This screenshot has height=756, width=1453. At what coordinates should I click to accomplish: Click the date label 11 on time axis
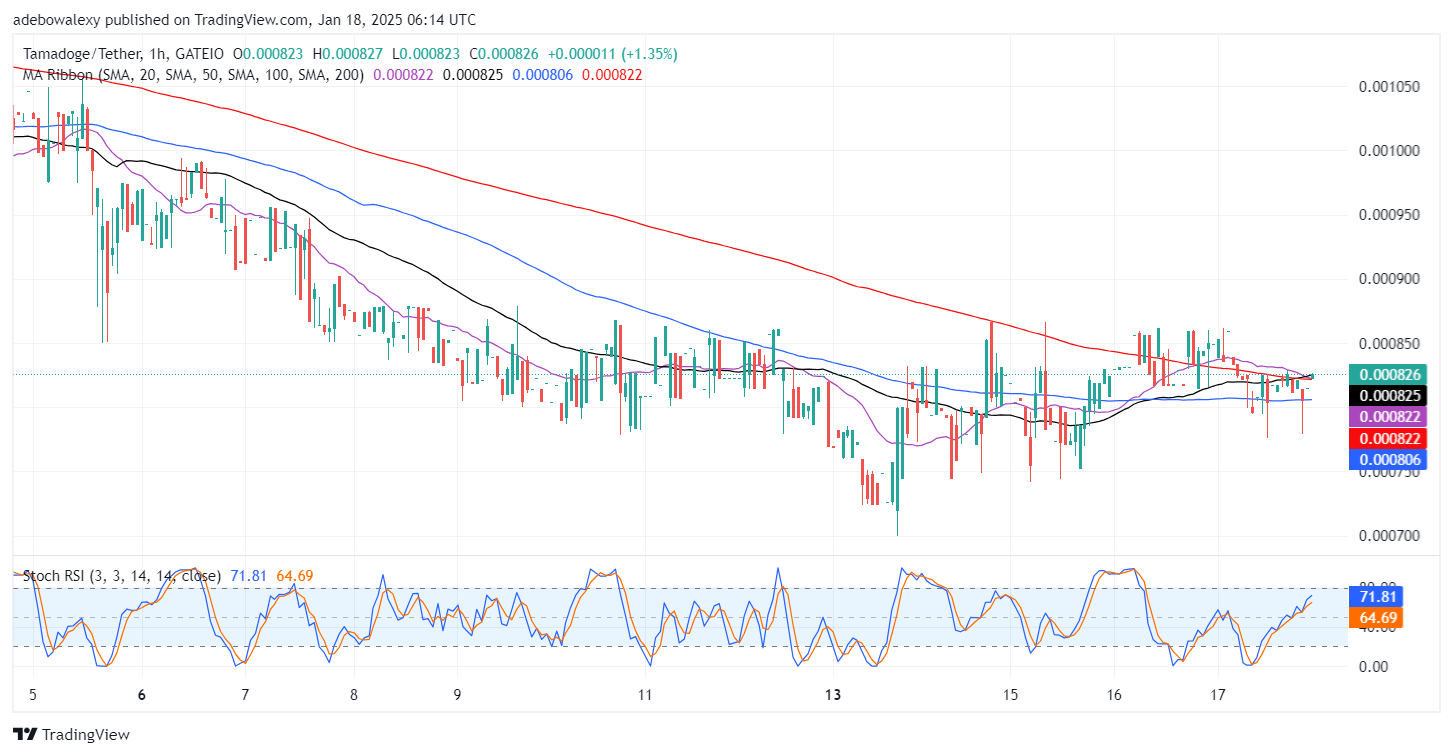pyautogui.click(x=645, y=695)
